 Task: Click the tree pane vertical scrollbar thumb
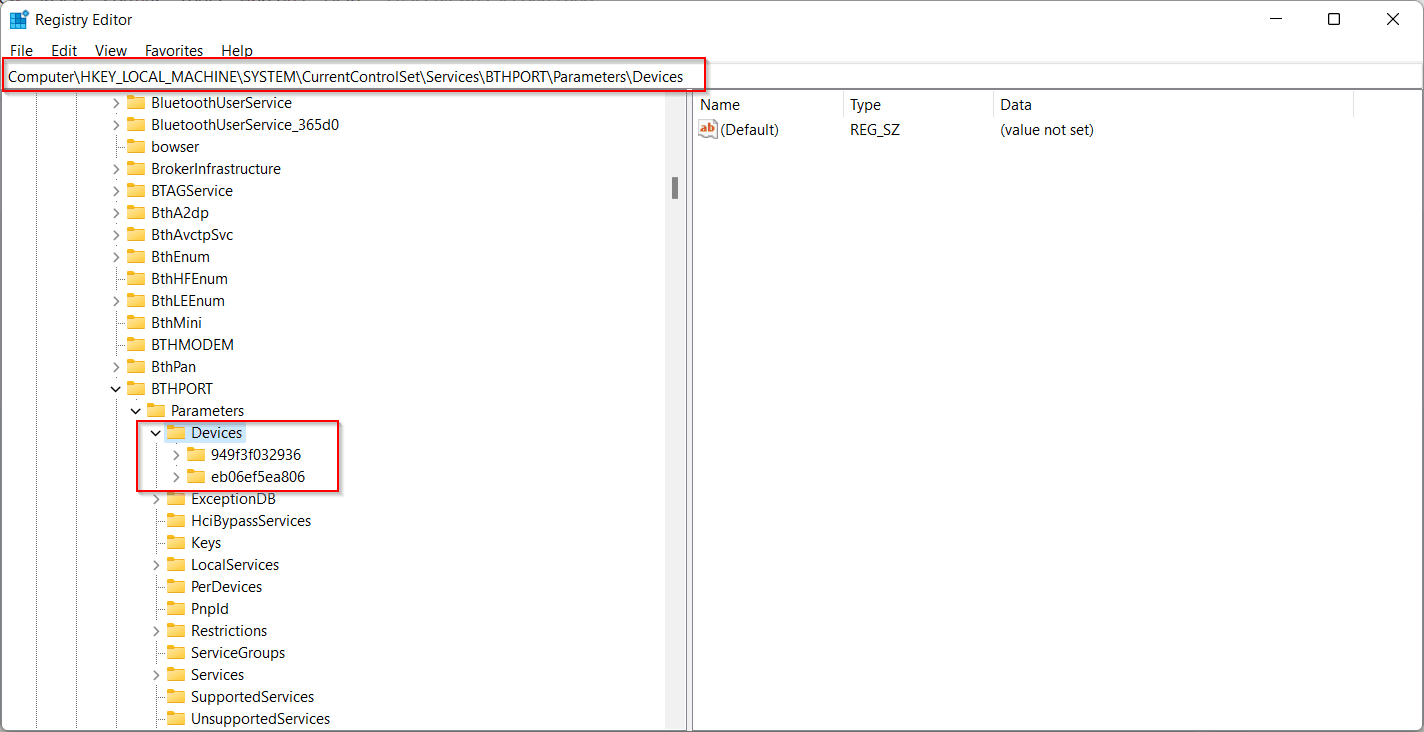(x=675, y=188)
